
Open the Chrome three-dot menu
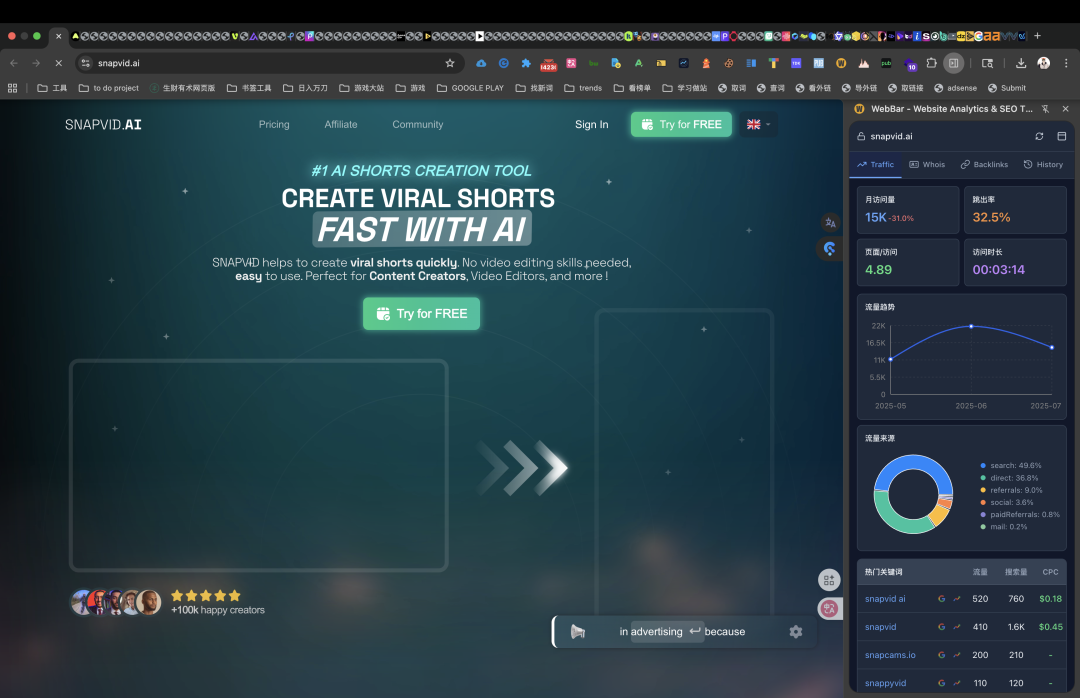tap(1066, 63)
